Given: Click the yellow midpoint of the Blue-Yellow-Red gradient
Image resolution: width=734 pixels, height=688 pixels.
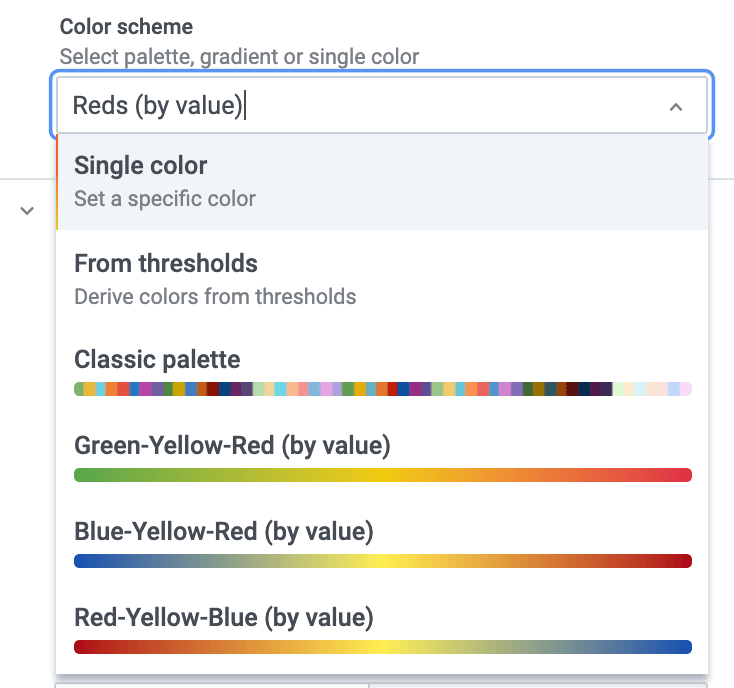Looking at the screenshot, I should [385, 561].
